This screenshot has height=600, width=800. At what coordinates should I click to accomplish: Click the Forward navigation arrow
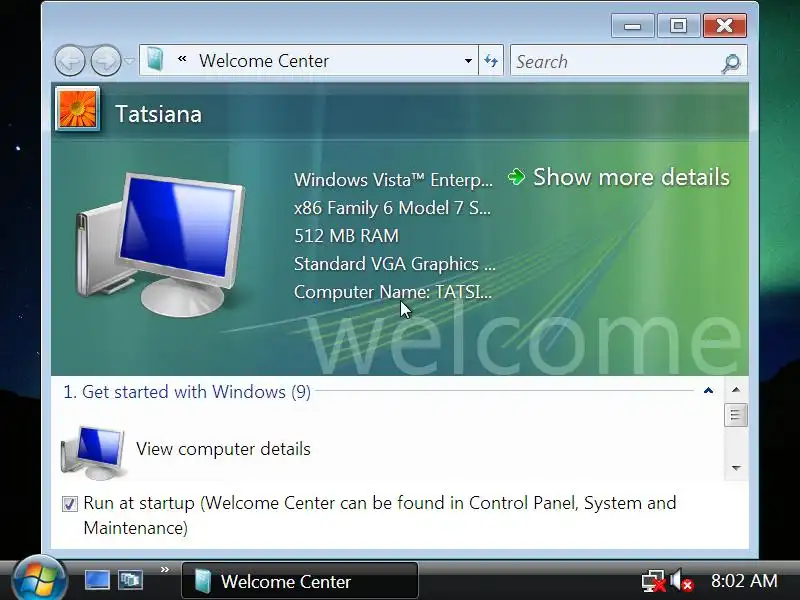(106, 61)
